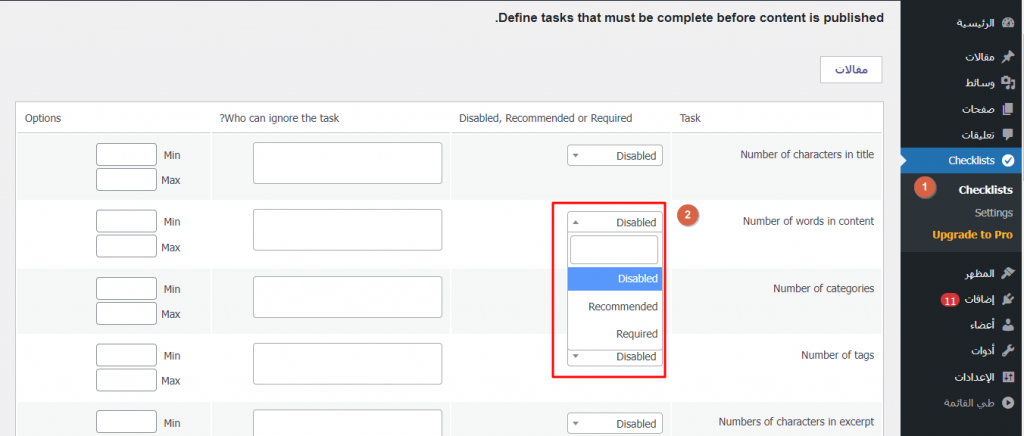Click the Pages icon in sidebar
Screen dimensions: 1024x436
pos(1007,108)
